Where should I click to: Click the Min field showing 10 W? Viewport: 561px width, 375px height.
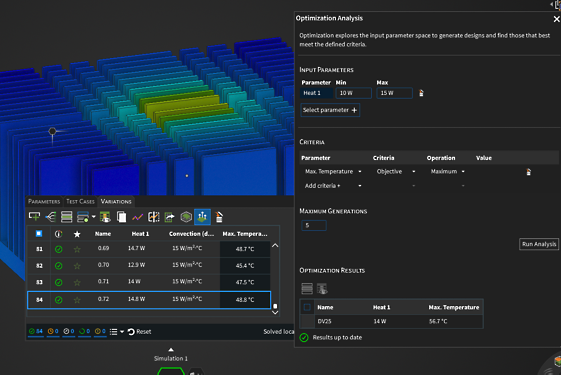(x=353, y=93)
